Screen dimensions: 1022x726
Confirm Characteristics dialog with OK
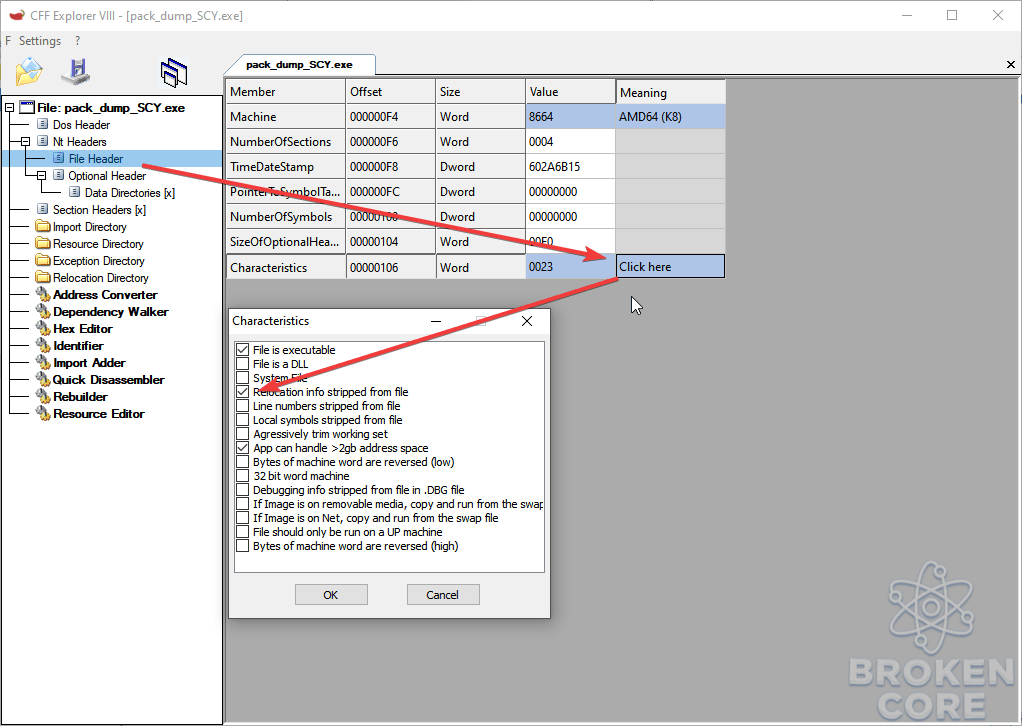pos(331,594)
